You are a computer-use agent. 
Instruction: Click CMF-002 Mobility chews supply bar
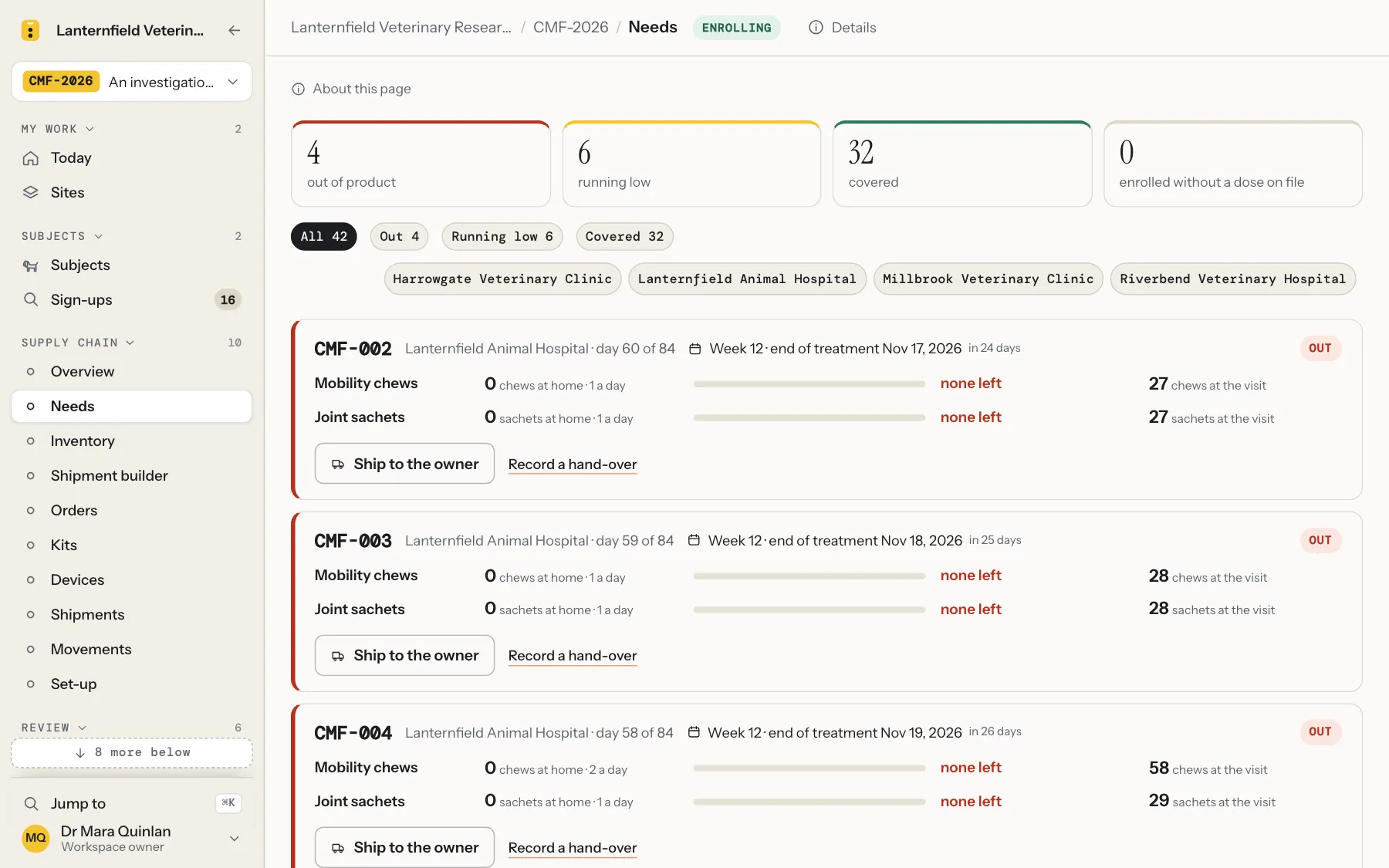[809, 384]
